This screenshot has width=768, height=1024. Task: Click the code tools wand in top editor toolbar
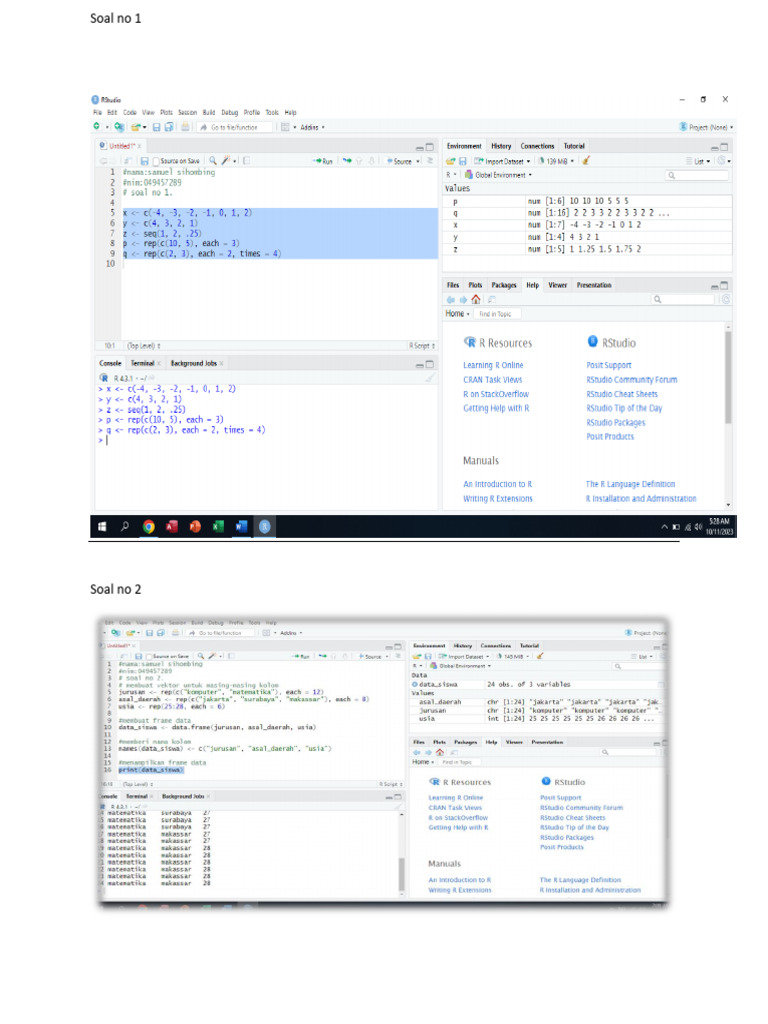point(227,161)
